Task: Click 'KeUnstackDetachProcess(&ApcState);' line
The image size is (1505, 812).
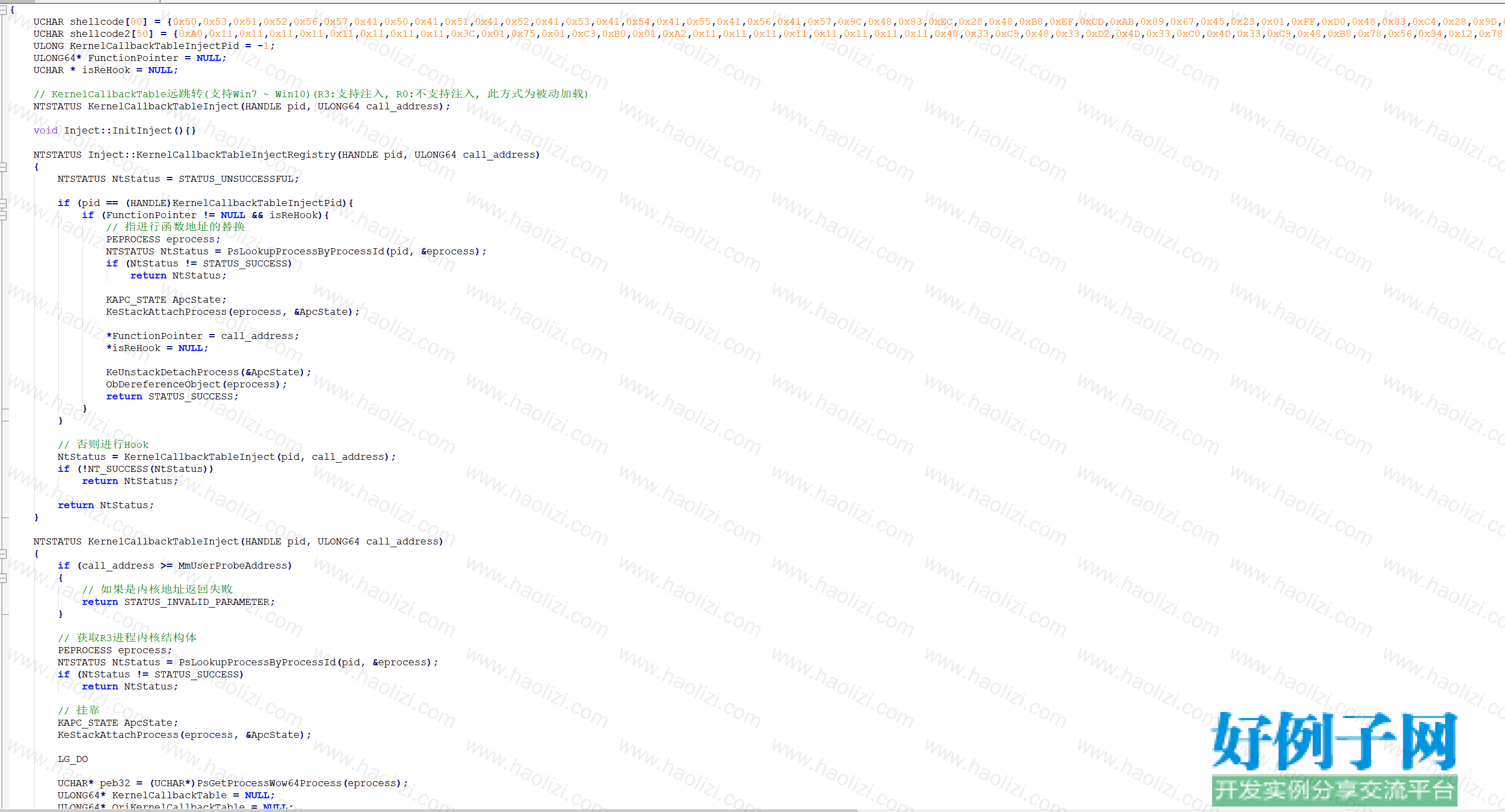Action: click(x=208, y=372)
